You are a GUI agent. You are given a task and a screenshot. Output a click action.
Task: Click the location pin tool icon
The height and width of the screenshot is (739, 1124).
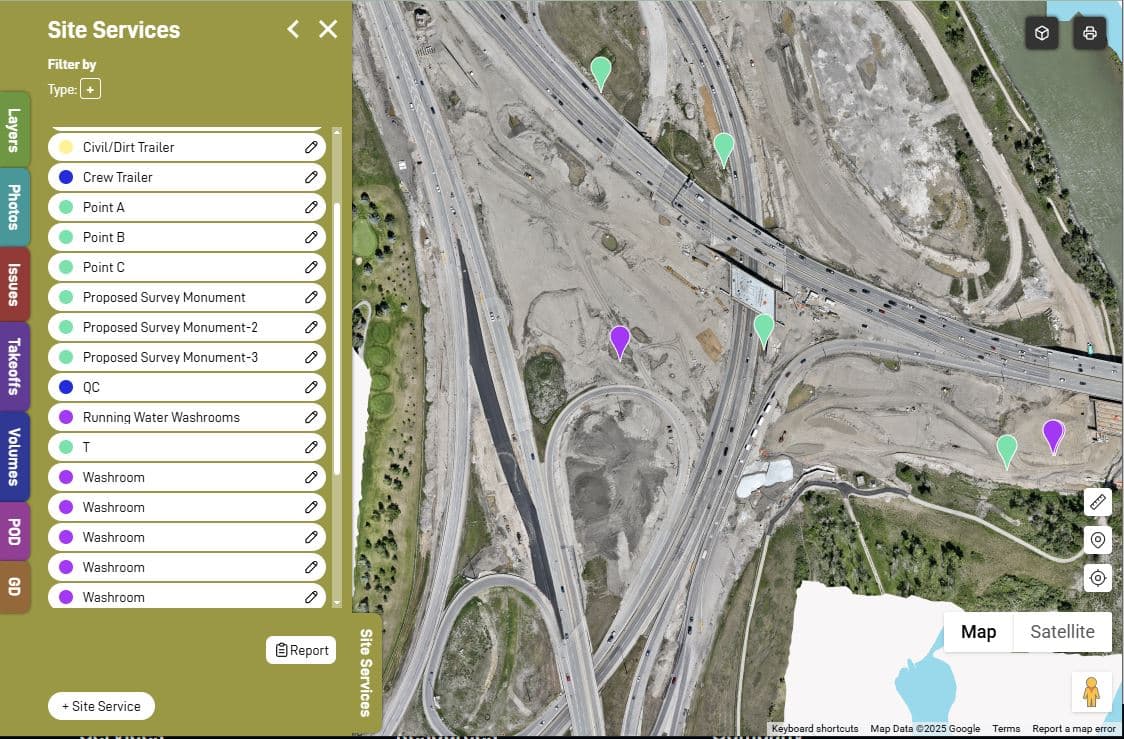(x=1097, y=540)
